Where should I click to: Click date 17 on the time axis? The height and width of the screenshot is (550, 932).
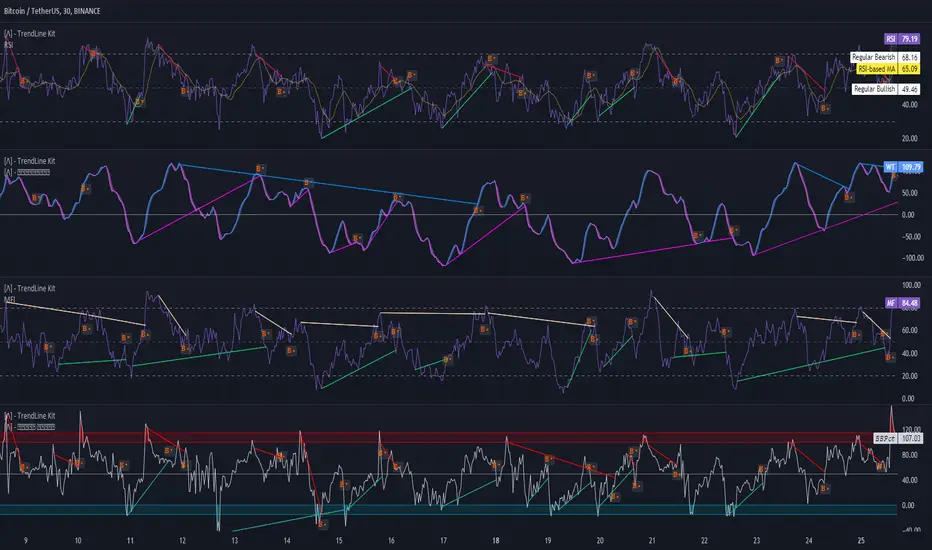tap(443, 541)
